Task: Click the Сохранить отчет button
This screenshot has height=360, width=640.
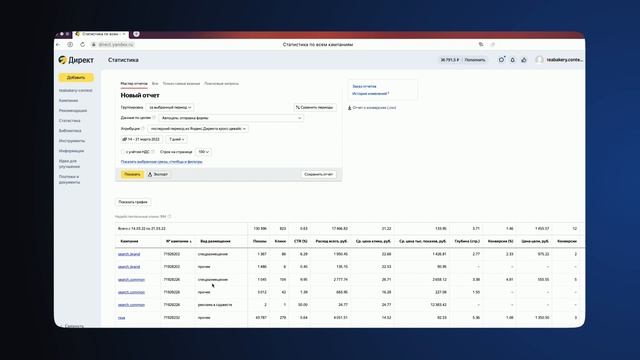Action: click(x=318, y=174)
